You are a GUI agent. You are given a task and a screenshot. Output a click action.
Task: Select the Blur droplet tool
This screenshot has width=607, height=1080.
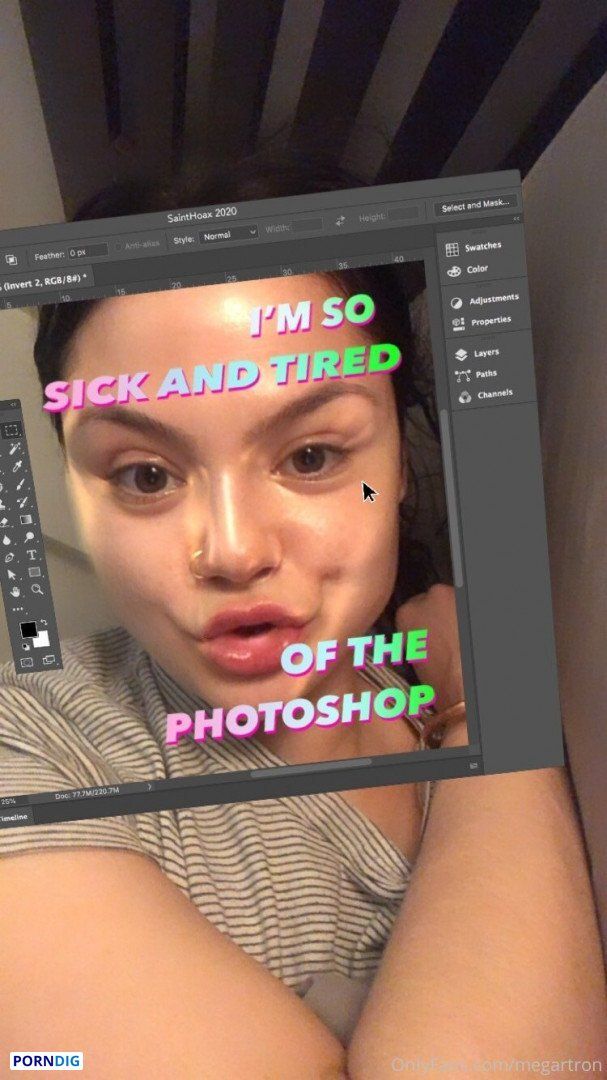[7, 540]
